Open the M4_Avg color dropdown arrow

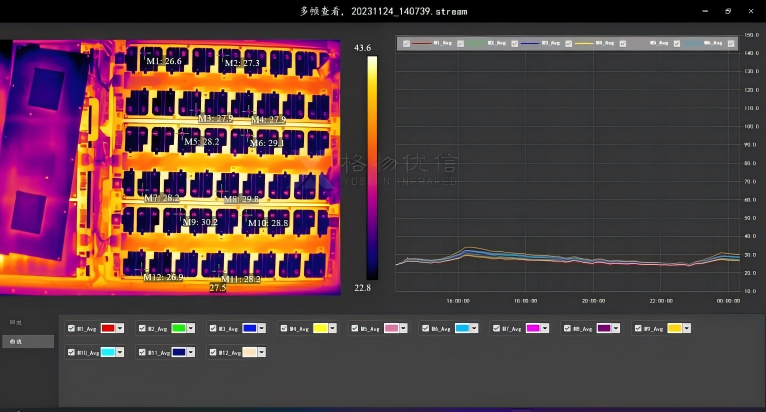click(333, 328)
